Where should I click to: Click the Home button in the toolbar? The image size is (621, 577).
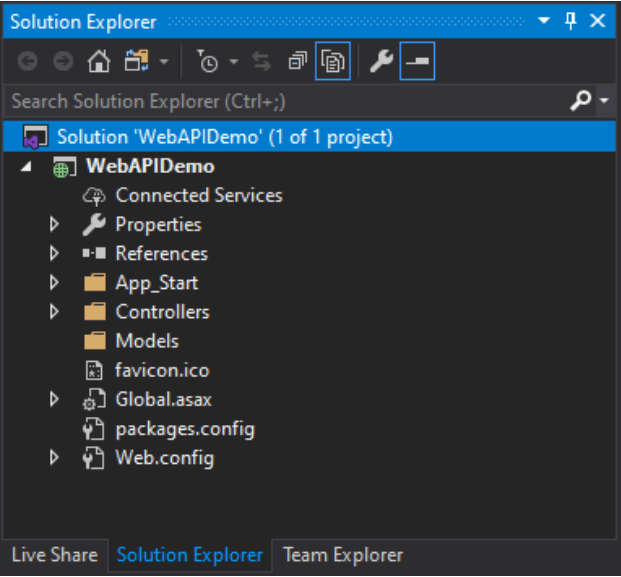(x=98, y=62)
